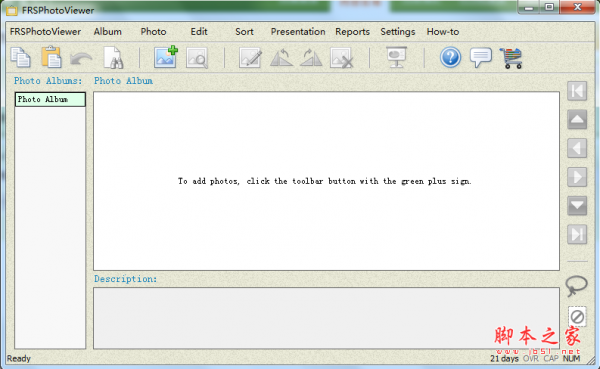Screen dimensions: 600x369
Task: Click the 'To add photos' hint text
Action: tap(324, 181)
